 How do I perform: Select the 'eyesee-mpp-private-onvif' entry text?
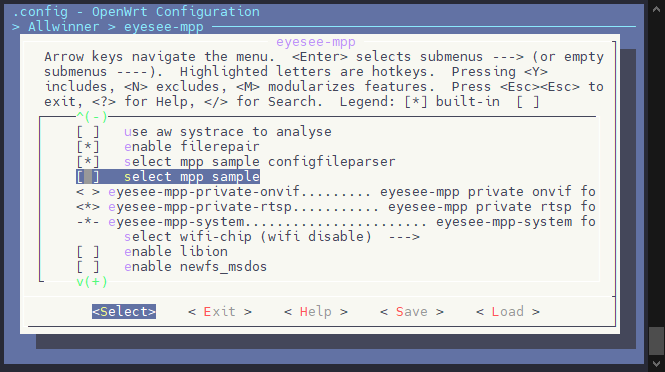click(204, 192)
